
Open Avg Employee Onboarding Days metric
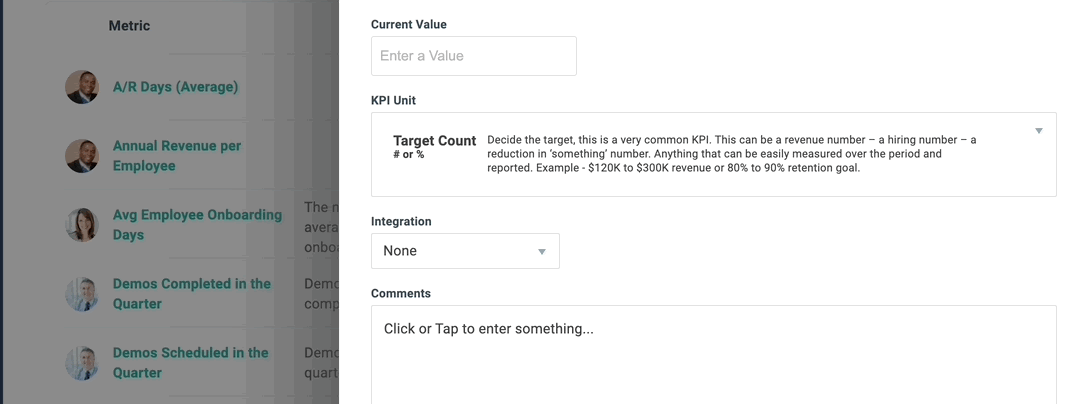tap(198, 224)
